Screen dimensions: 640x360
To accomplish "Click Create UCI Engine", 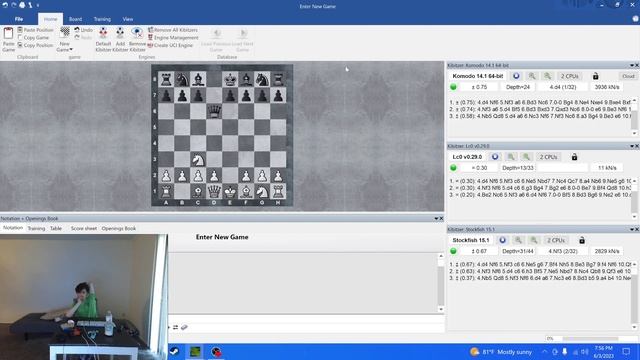I will click(x=170, y=45).
